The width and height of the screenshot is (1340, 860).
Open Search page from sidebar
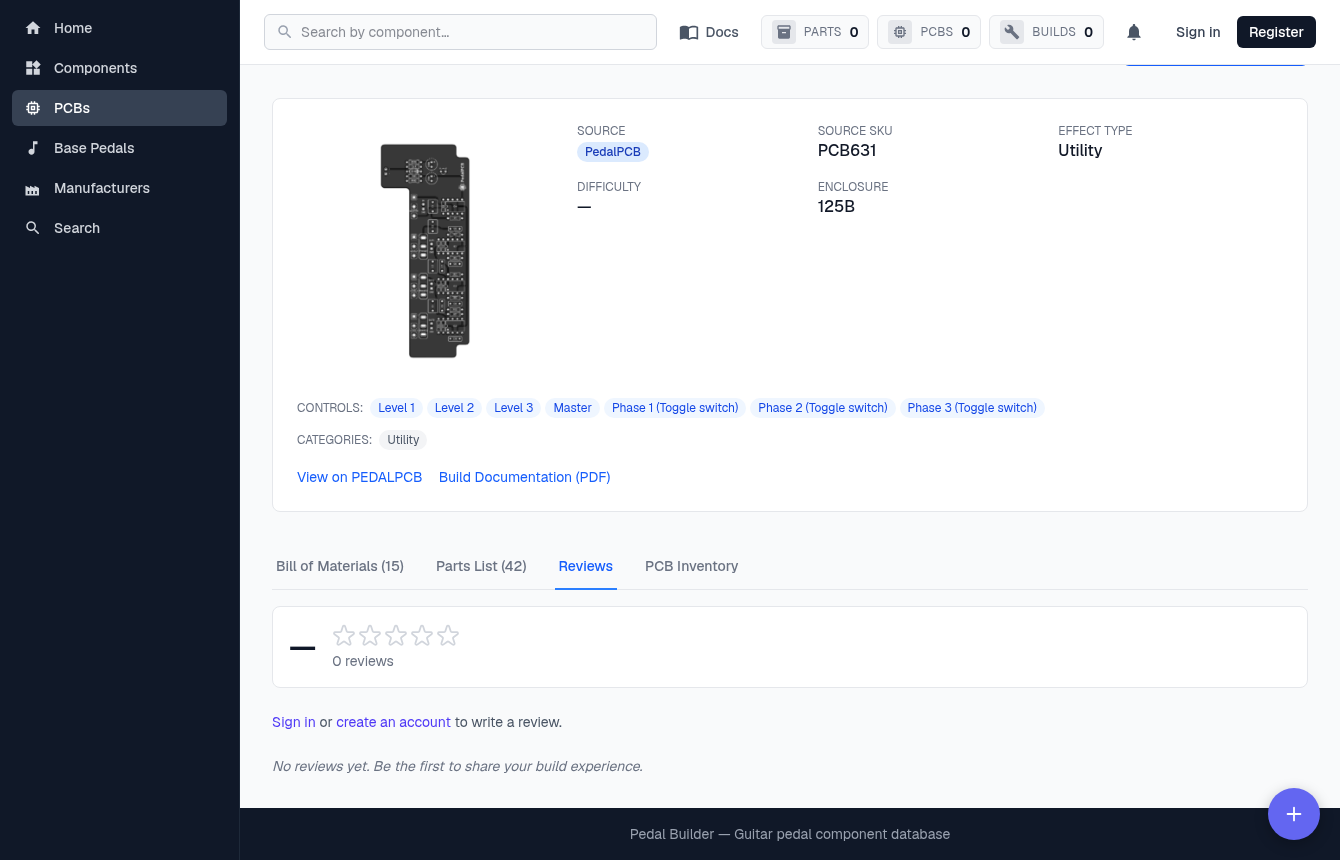(119, 228)
